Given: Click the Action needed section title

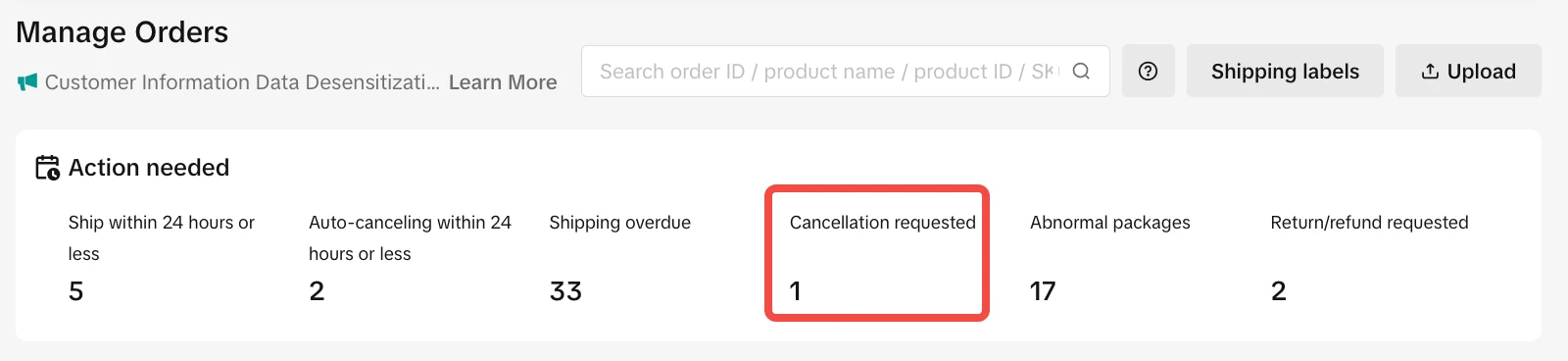Looking at the screenshot, I should point(149,168).
